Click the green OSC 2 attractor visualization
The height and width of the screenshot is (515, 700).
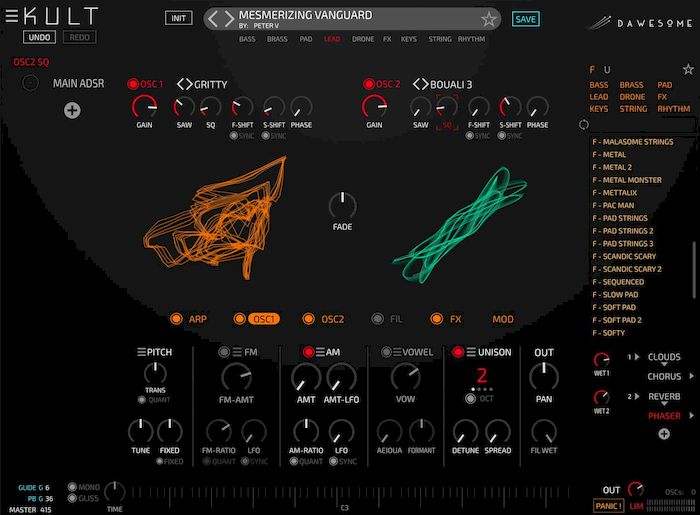(460, 225)
